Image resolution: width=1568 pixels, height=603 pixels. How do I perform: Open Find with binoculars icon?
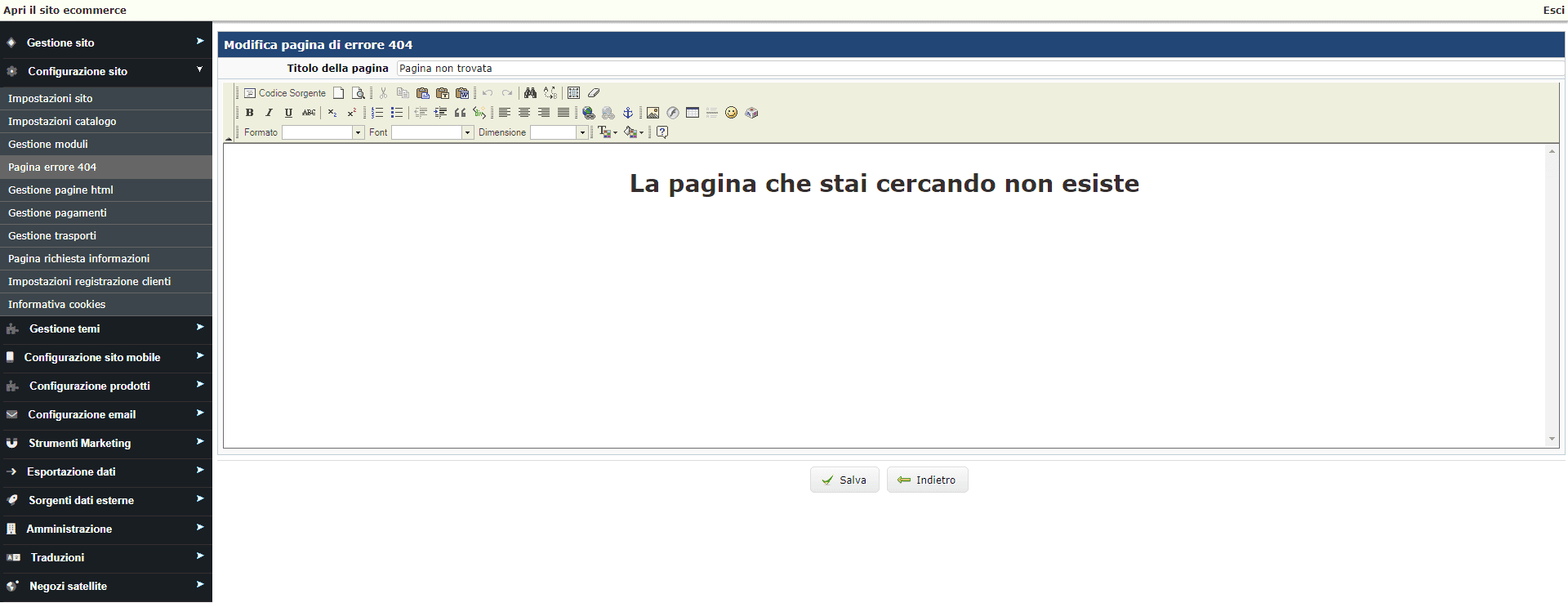point(530,93)
